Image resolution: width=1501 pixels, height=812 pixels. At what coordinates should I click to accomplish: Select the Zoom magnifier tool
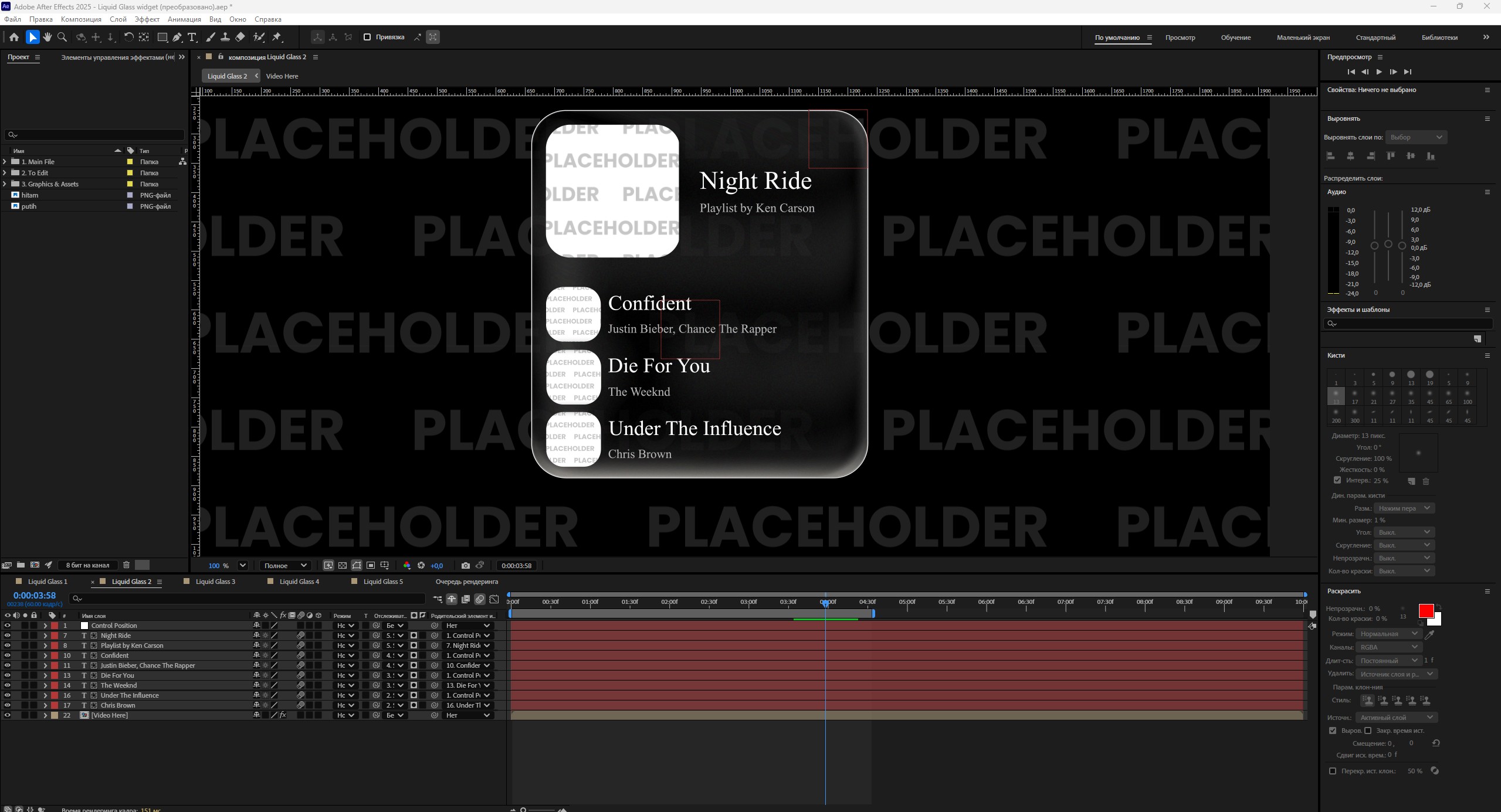tap(62, 37)
